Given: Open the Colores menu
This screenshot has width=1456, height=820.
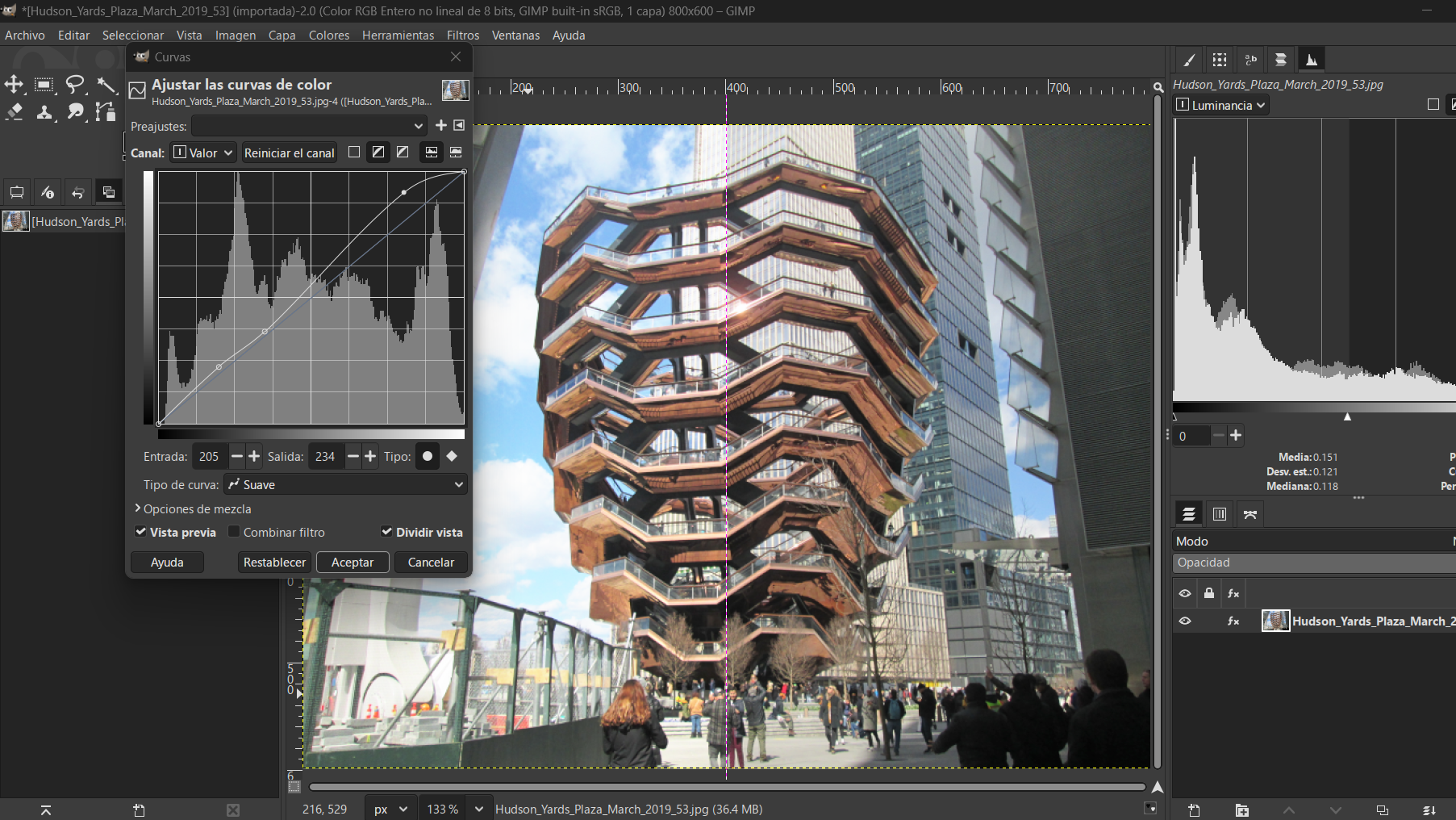Looking at the screenshot, I should (x=328, y=36).
